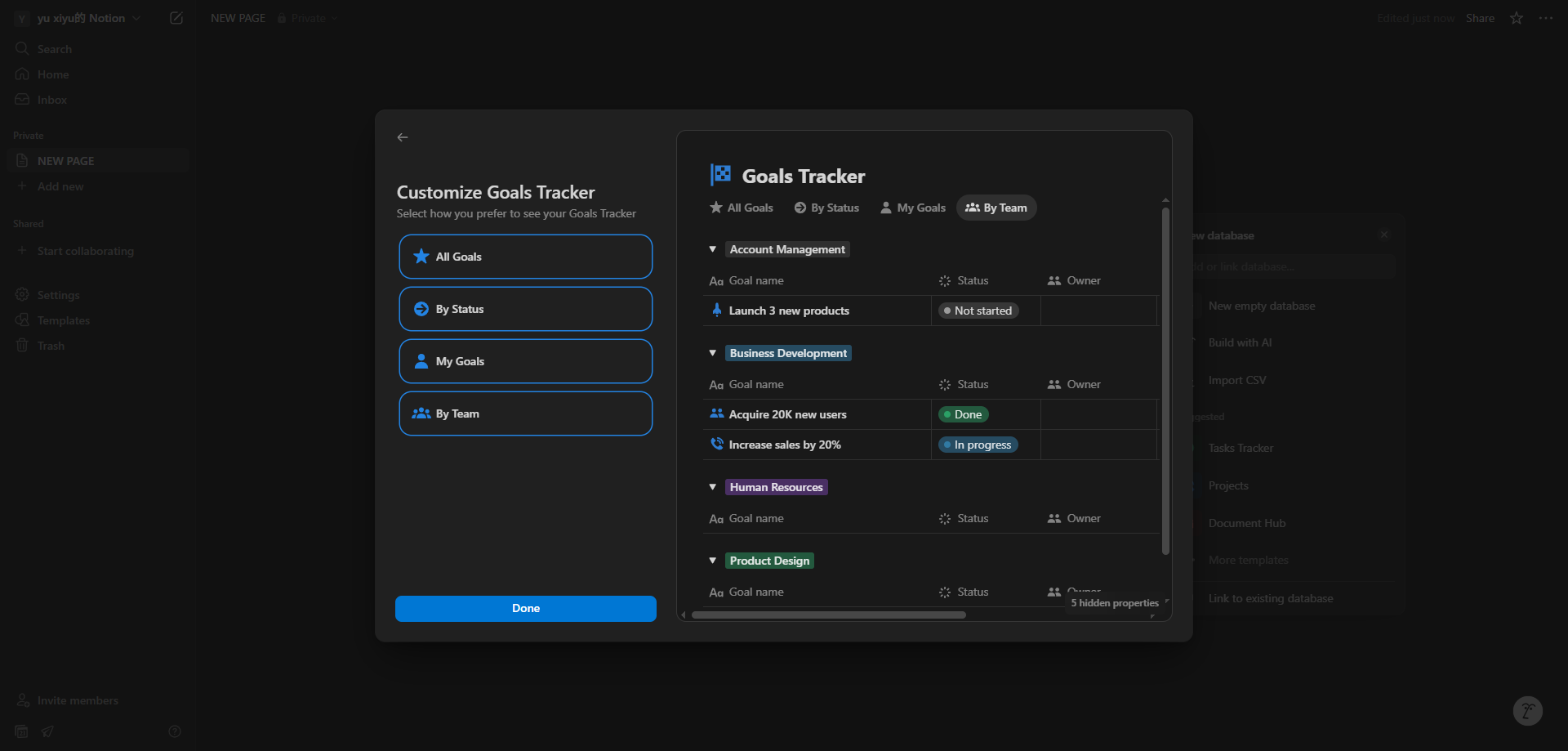Open the Acquire 20K new users goal

click(787, 414)
